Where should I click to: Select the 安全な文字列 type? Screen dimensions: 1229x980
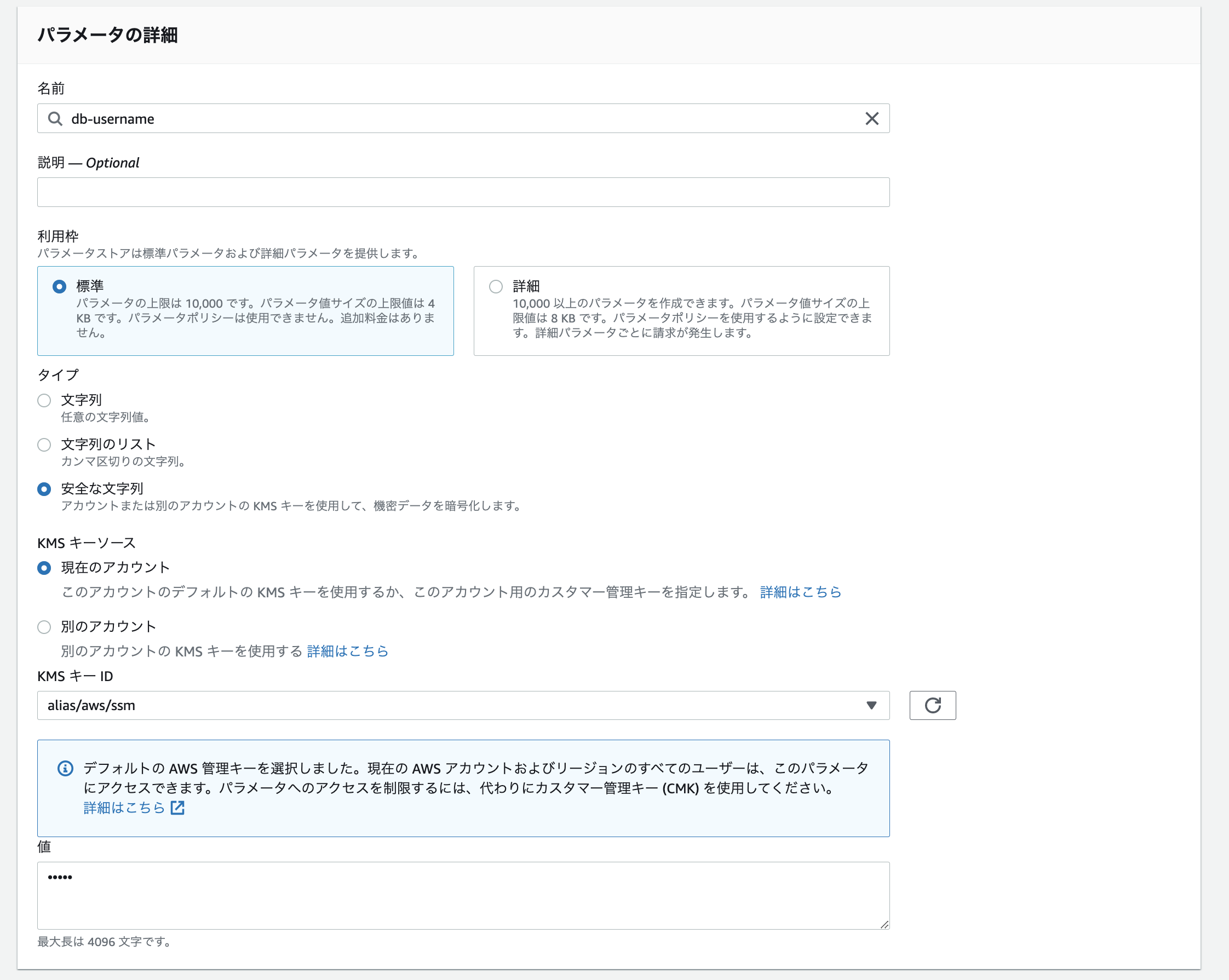tap(44, 488)
